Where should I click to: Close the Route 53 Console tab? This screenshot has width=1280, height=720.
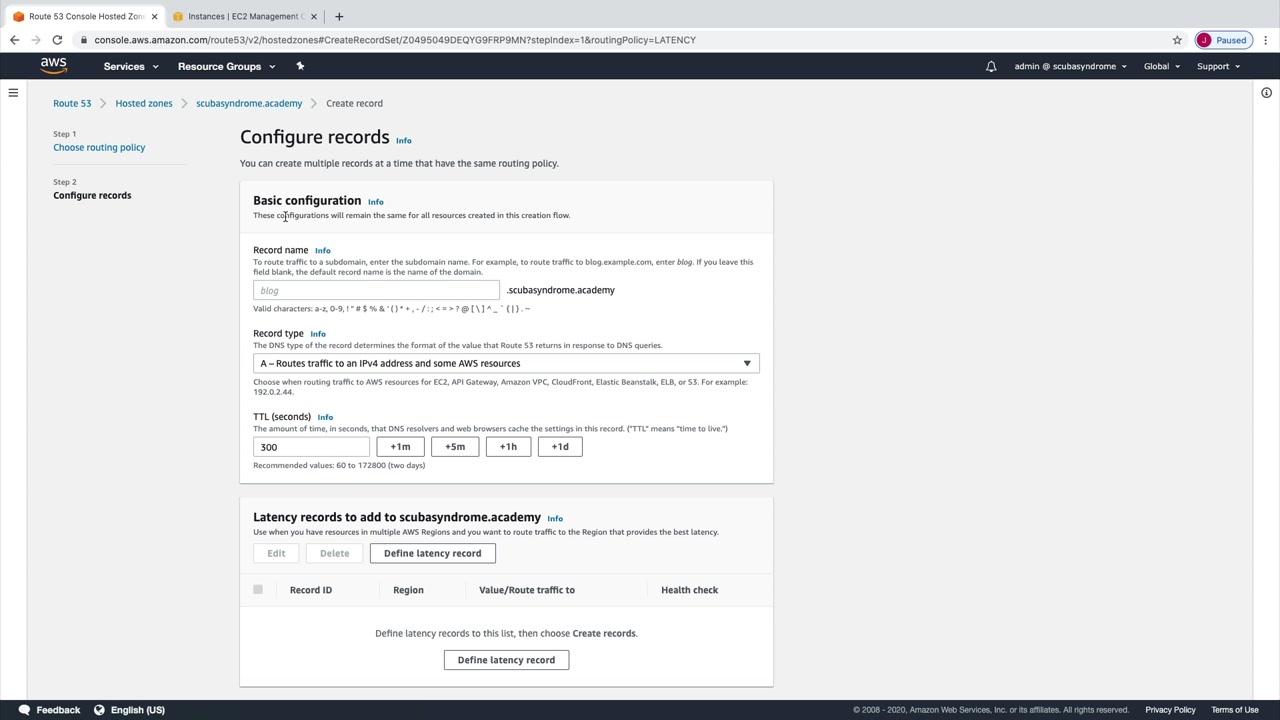[x=154, y=16]
